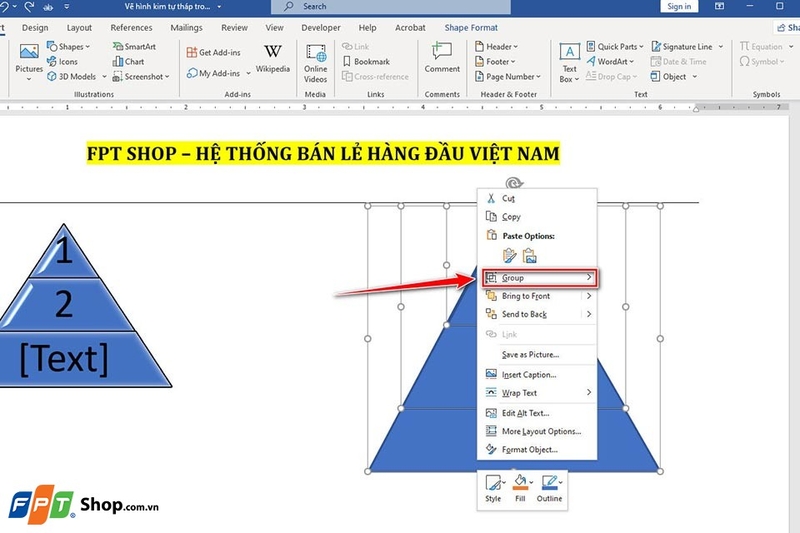
Task: Expand Screenshot dropdown arrow
Action: click(x=167, y=77)
